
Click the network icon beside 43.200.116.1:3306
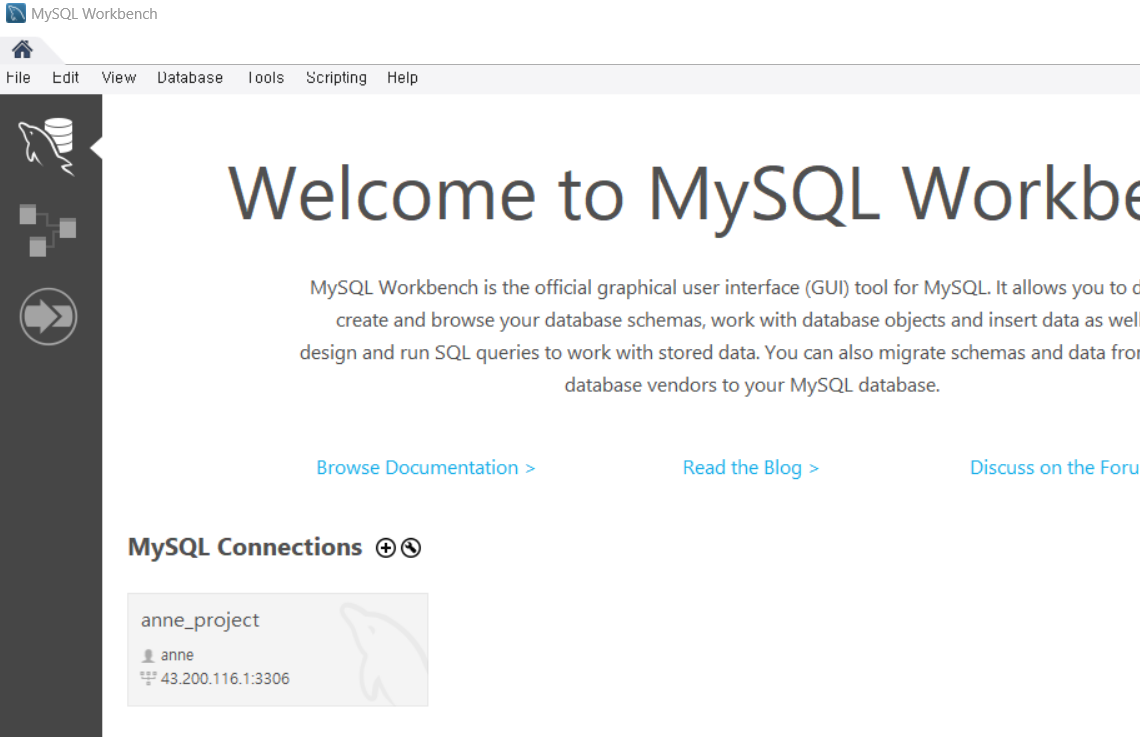point(148,679)
